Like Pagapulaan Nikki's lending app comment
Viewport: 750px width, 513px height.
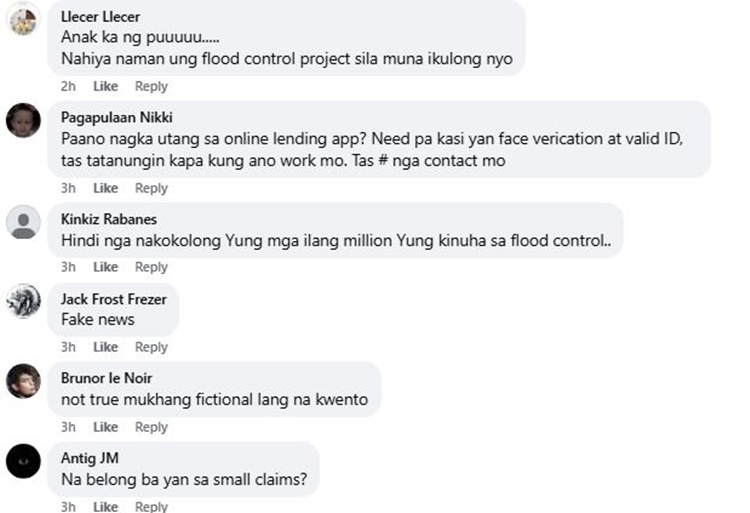pyautogui.click(x=105, y=188)
